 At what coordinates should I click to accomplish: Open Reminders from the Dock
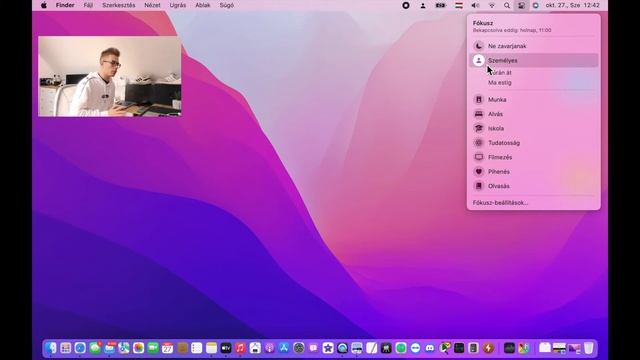click(197, 348)
